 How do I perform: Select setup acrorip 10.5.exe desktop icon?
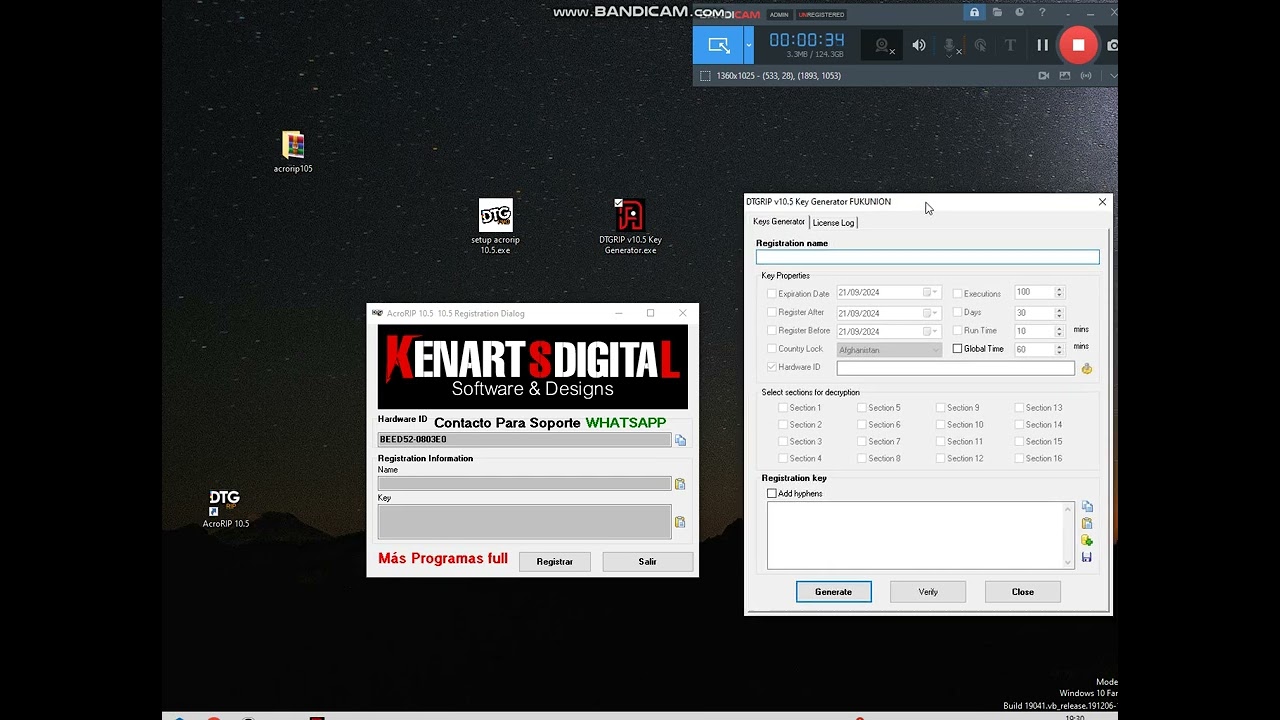(496, 226)
